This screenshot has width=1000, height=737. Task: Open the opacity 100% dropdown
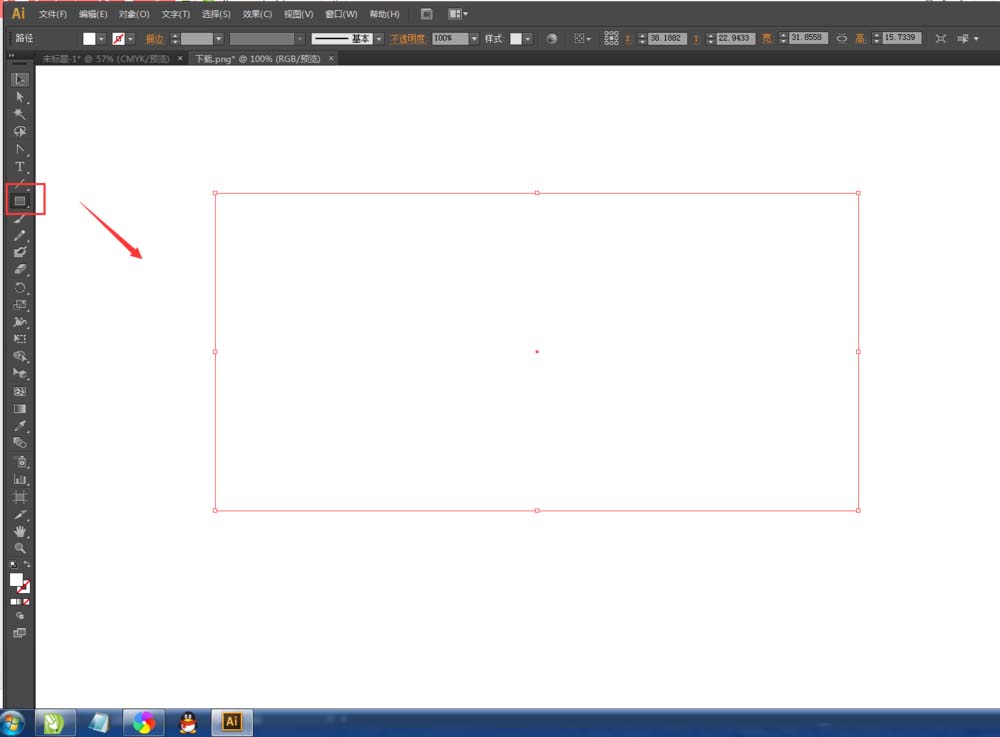474,39
